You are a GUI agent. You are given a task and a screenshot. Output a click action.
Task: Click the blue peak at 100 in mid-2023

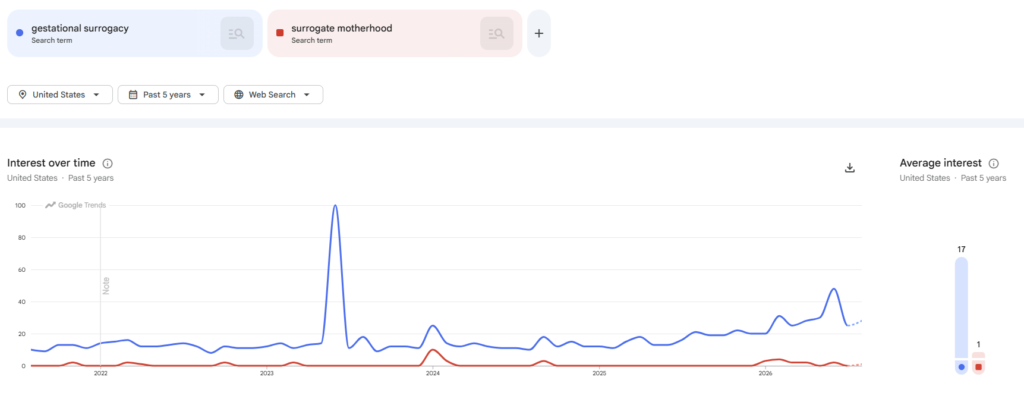335,206
